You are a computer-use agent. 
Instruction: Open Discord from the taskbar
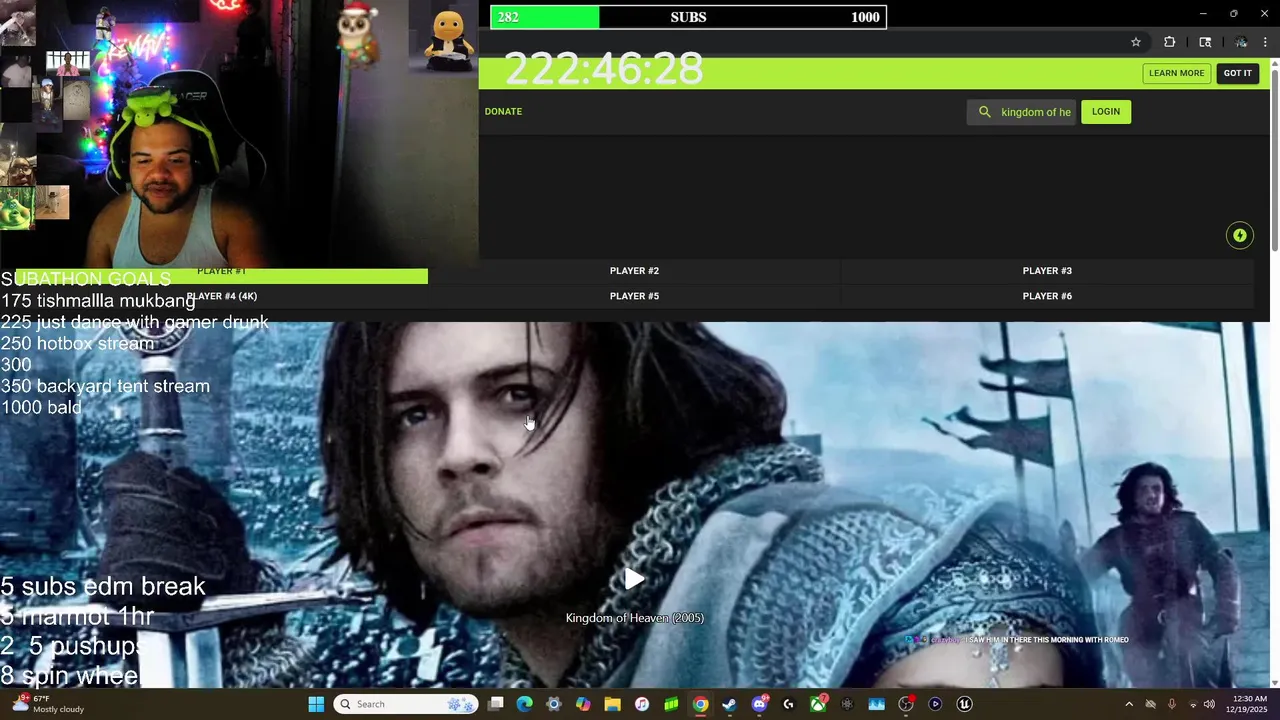click(x=759, y=704)
